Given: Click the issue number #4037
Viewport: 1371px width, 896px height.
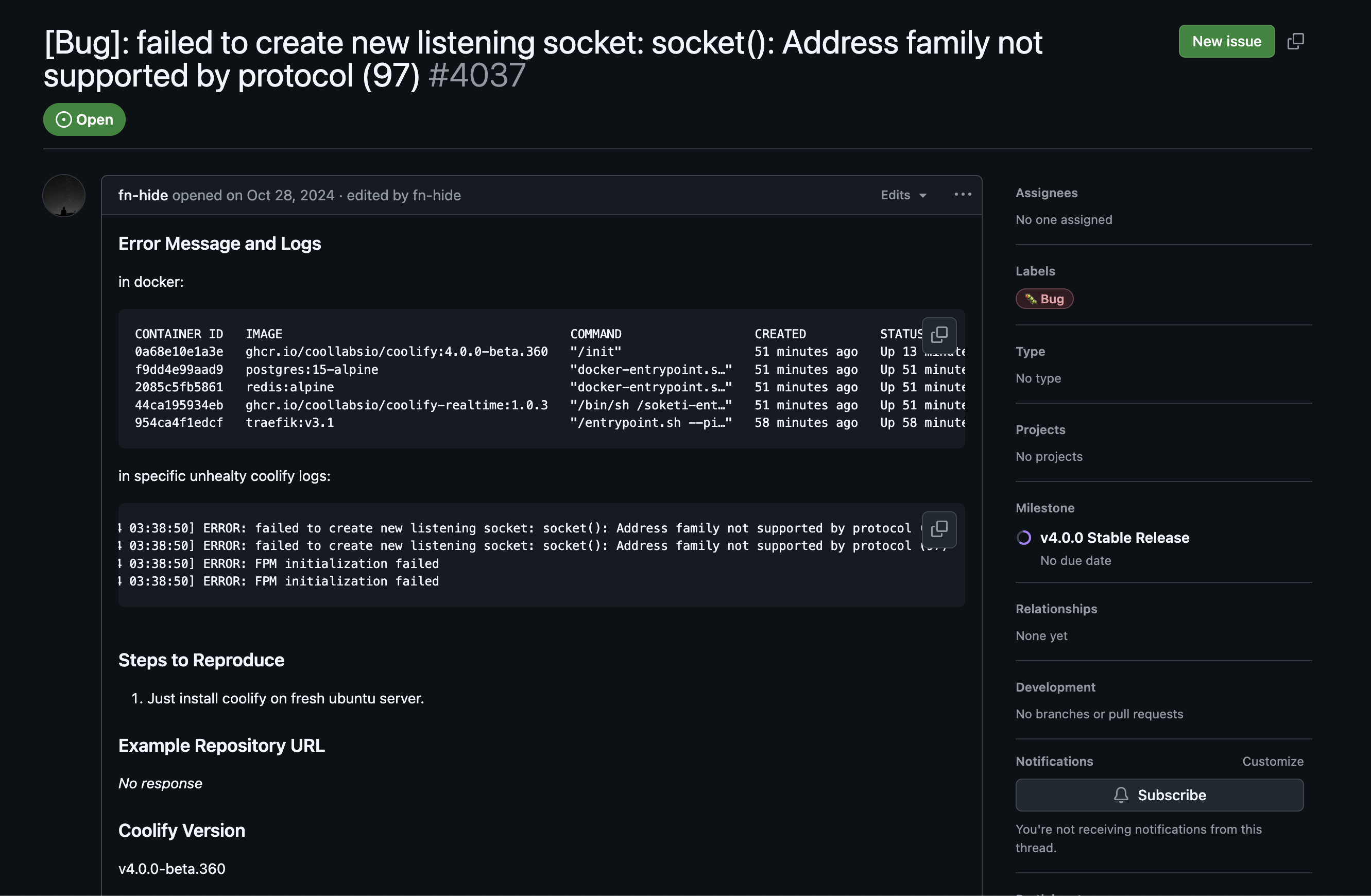Looking at the screenshot, I should pos(477,75).
